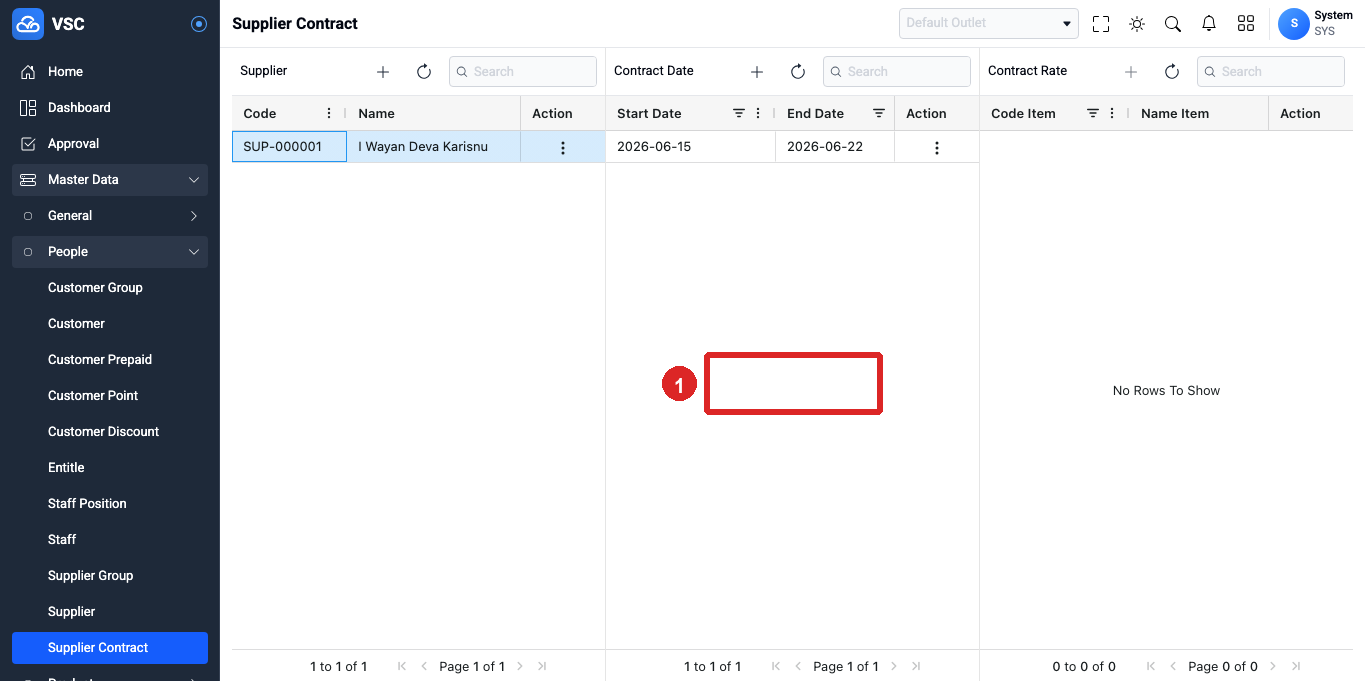This screenshot has height=681, width=1365.
Task: Refresh the Contract Date list
Action: 798,72
